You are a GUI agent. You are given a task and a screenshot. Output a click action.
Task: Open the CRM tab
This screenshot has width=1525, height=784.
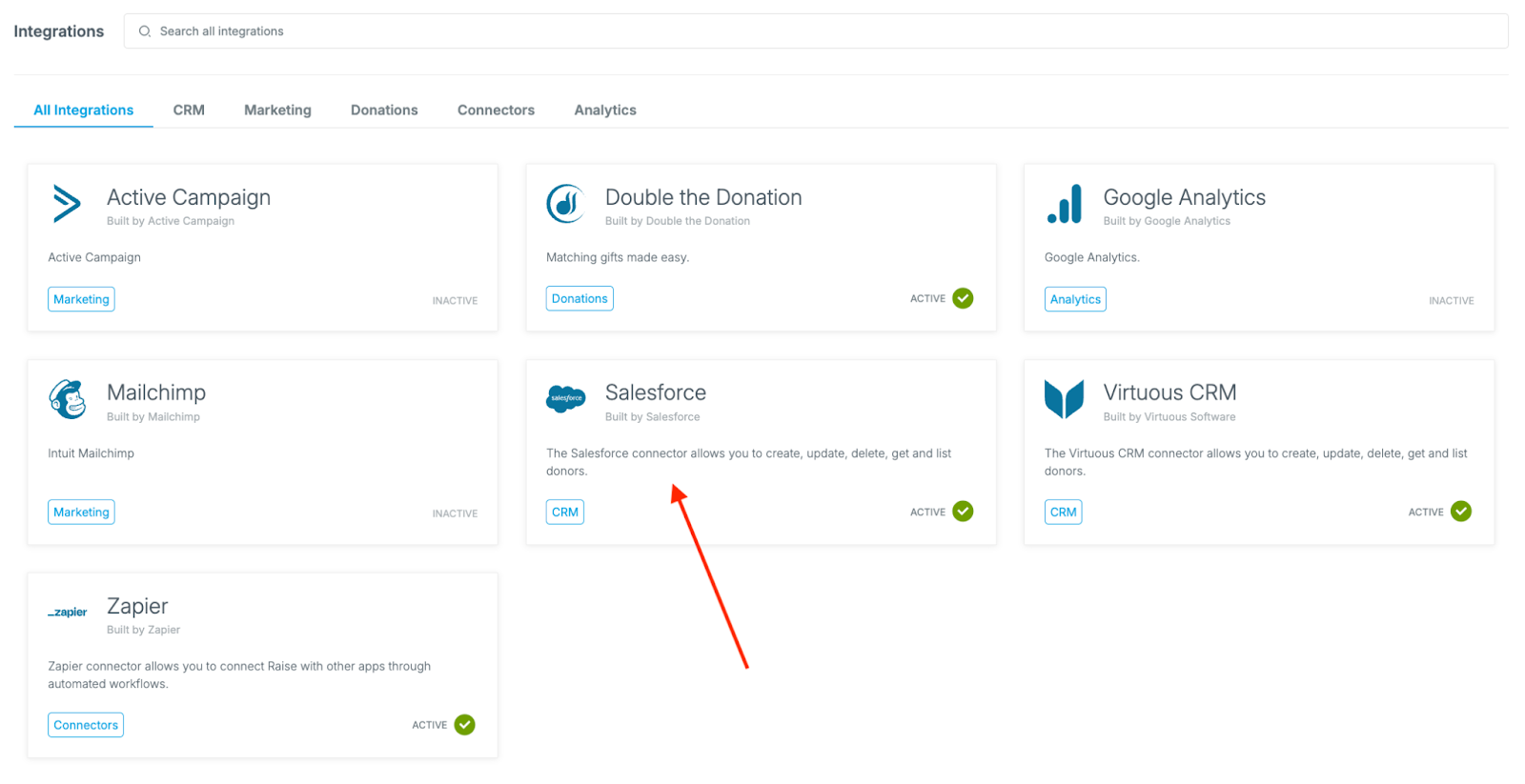click(x=189, y=111)
